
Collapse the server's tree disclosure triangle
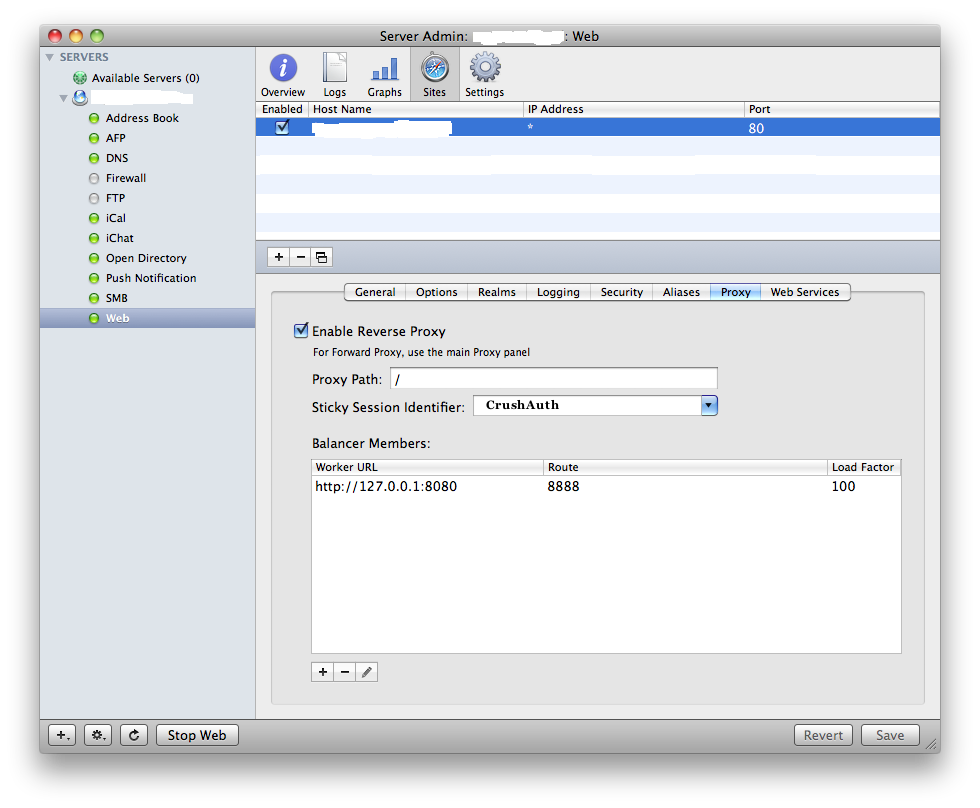[63, 98]
